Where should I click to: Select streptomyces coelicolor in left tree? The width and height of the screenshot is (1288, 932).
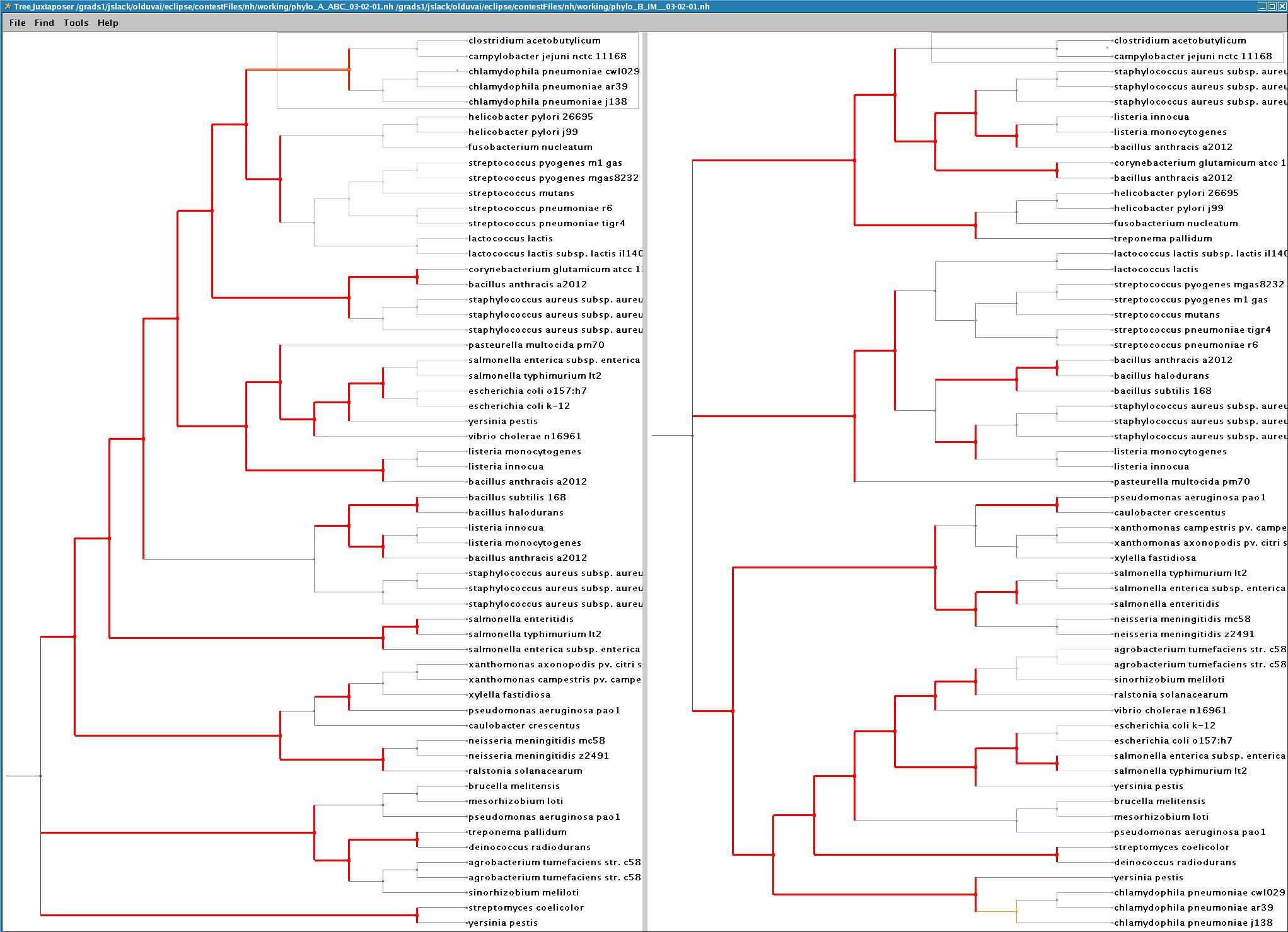(526, 907)
